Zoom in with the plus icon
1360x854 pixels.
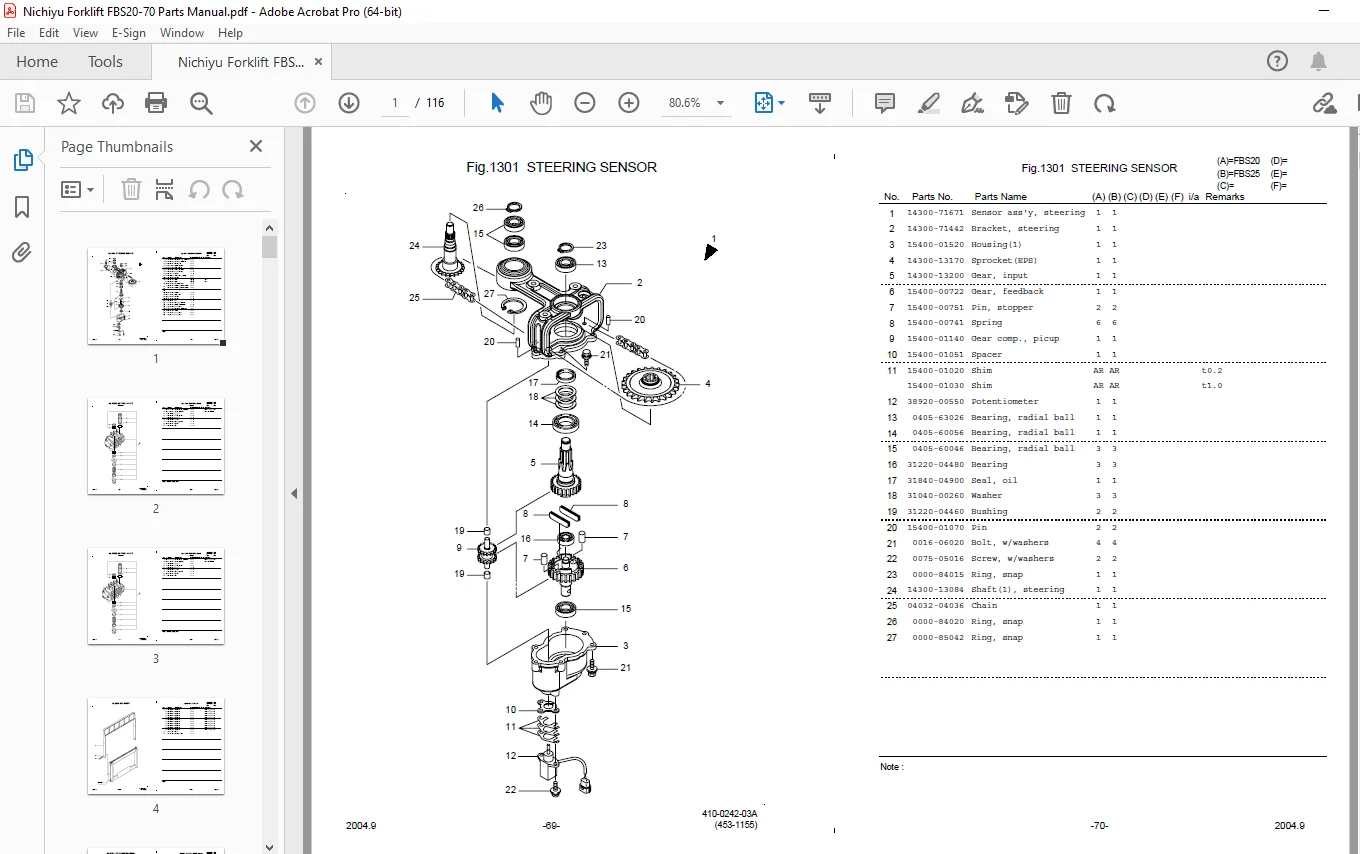[629, 103]
